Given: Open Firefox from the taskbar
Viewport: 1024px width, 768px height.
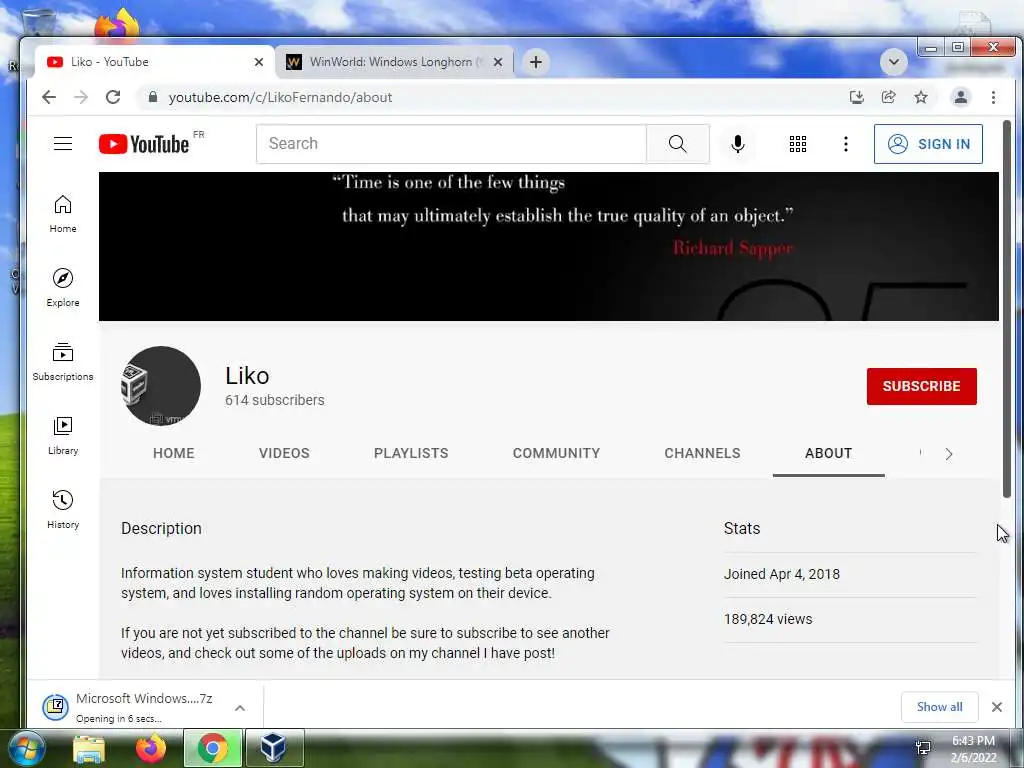Looking at the screenshot, I should coord(151,748).
